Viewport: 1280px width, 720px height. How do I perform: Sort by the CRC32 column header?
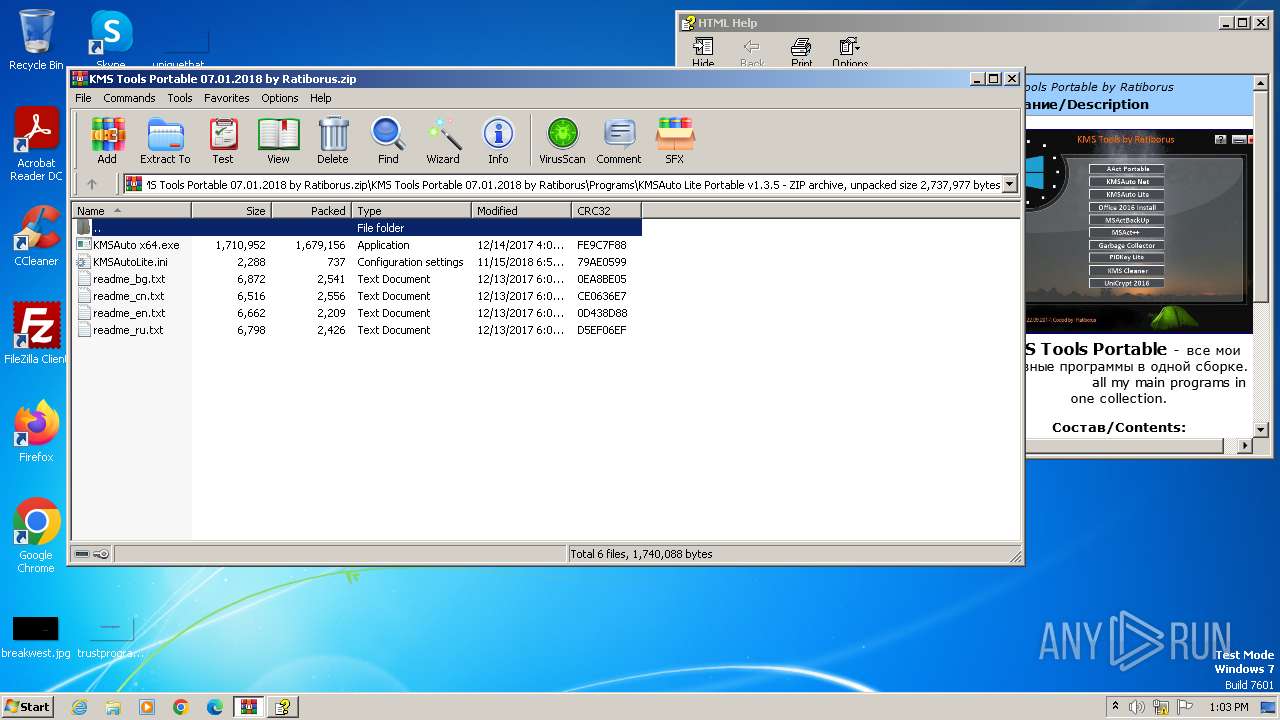coord(607,211)
